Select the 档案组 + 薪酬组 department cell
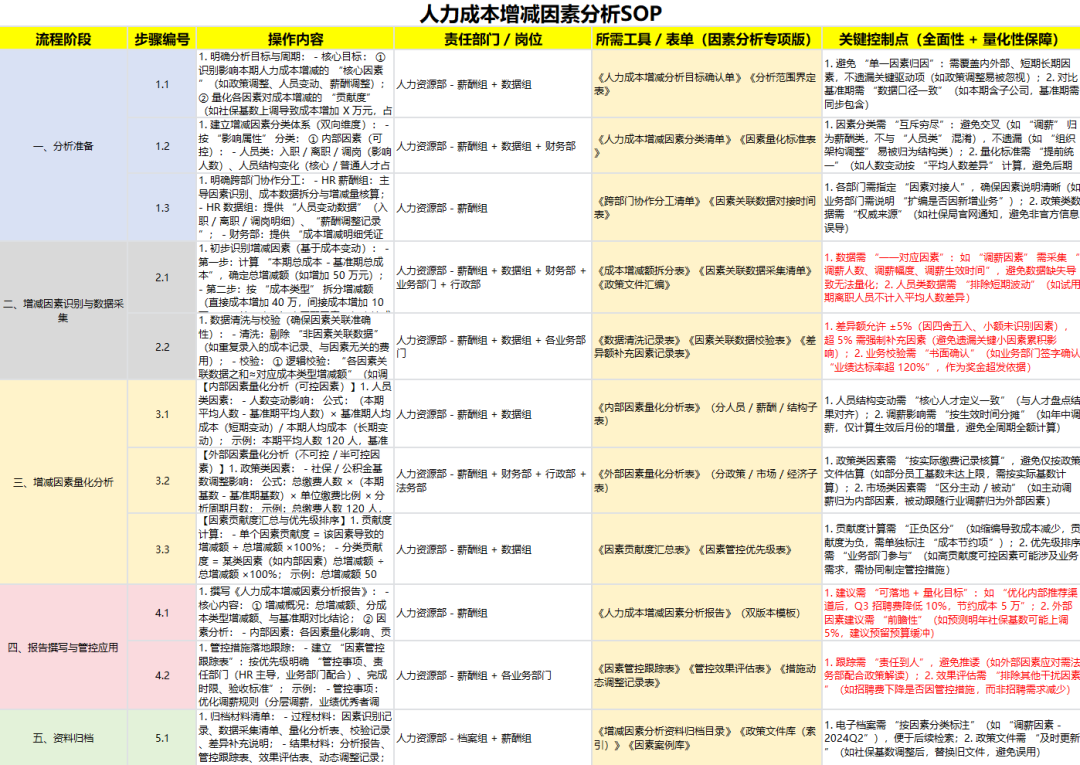 click(492, 738)
